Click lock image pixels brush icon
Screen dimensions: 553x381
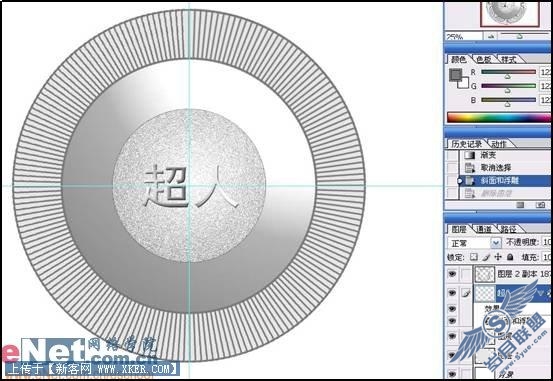point(486,257)
